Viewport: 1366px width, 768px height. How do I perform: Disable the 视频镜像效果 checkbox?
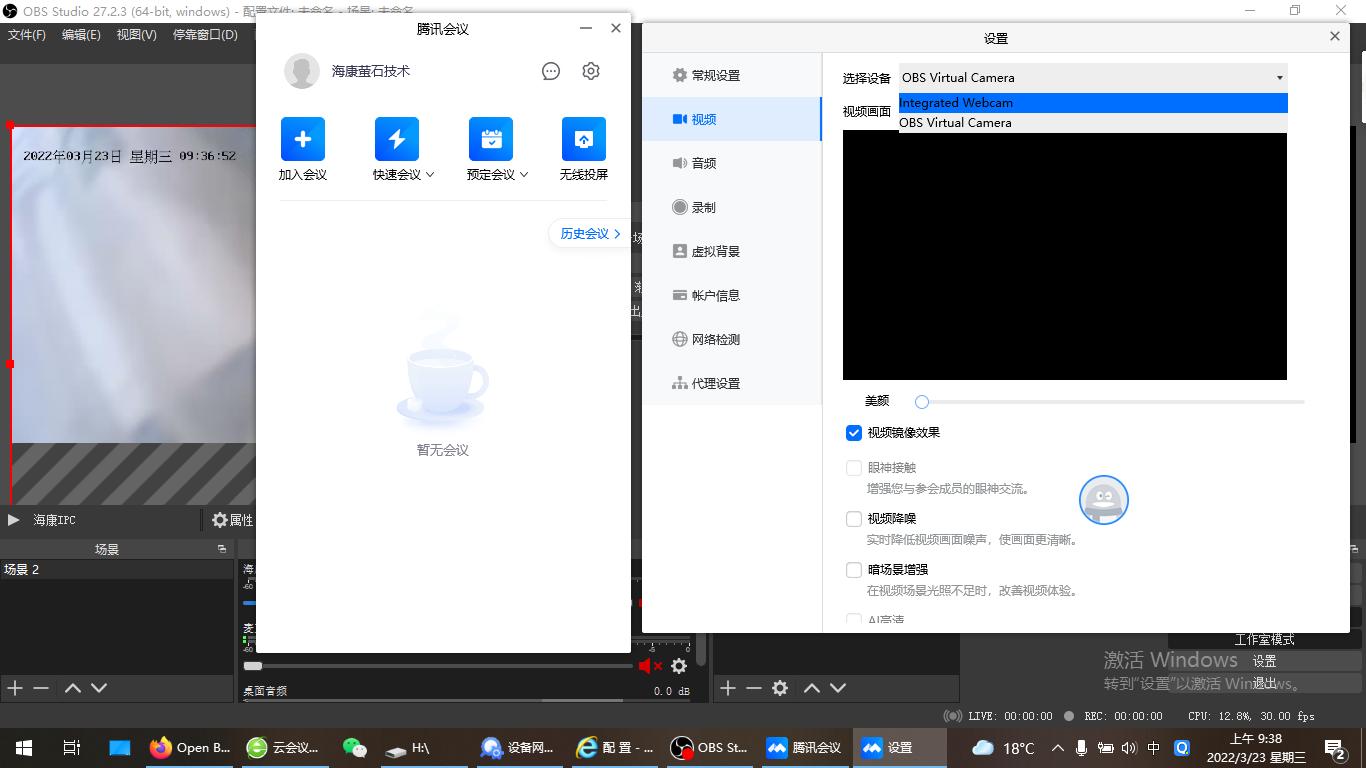tap(854, 432)
